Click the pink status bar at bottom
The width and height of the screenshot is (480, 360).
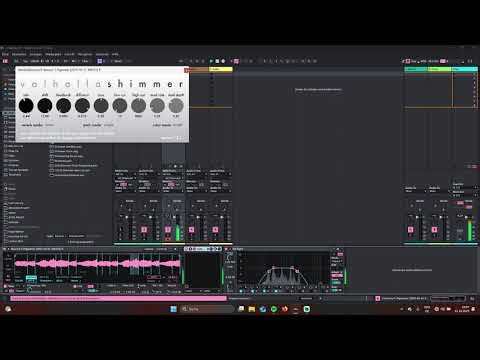click(x=118, y=298)
